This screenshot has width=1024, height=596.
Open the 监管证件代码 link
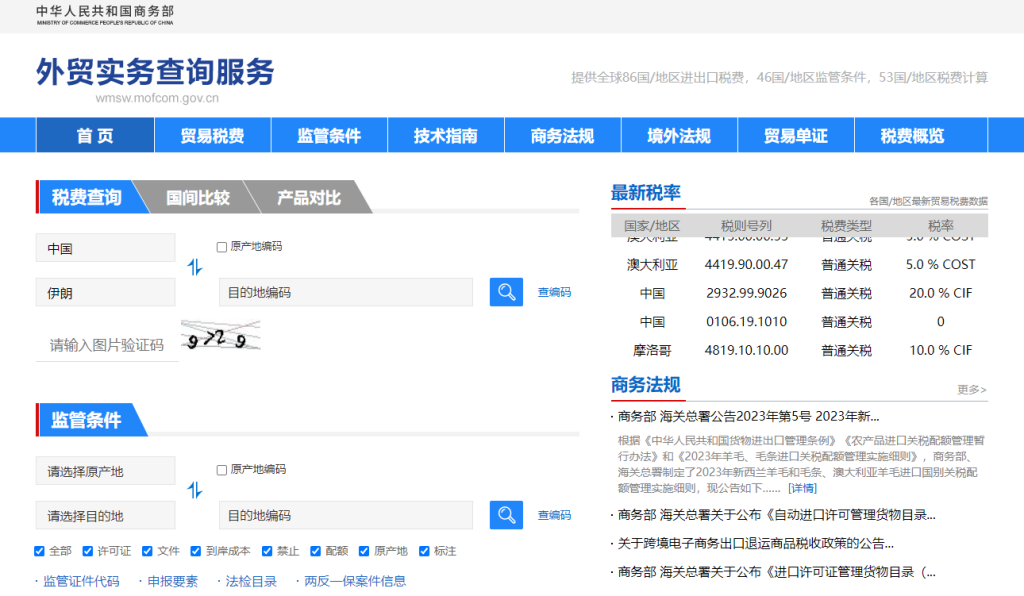tap(81, 581)
